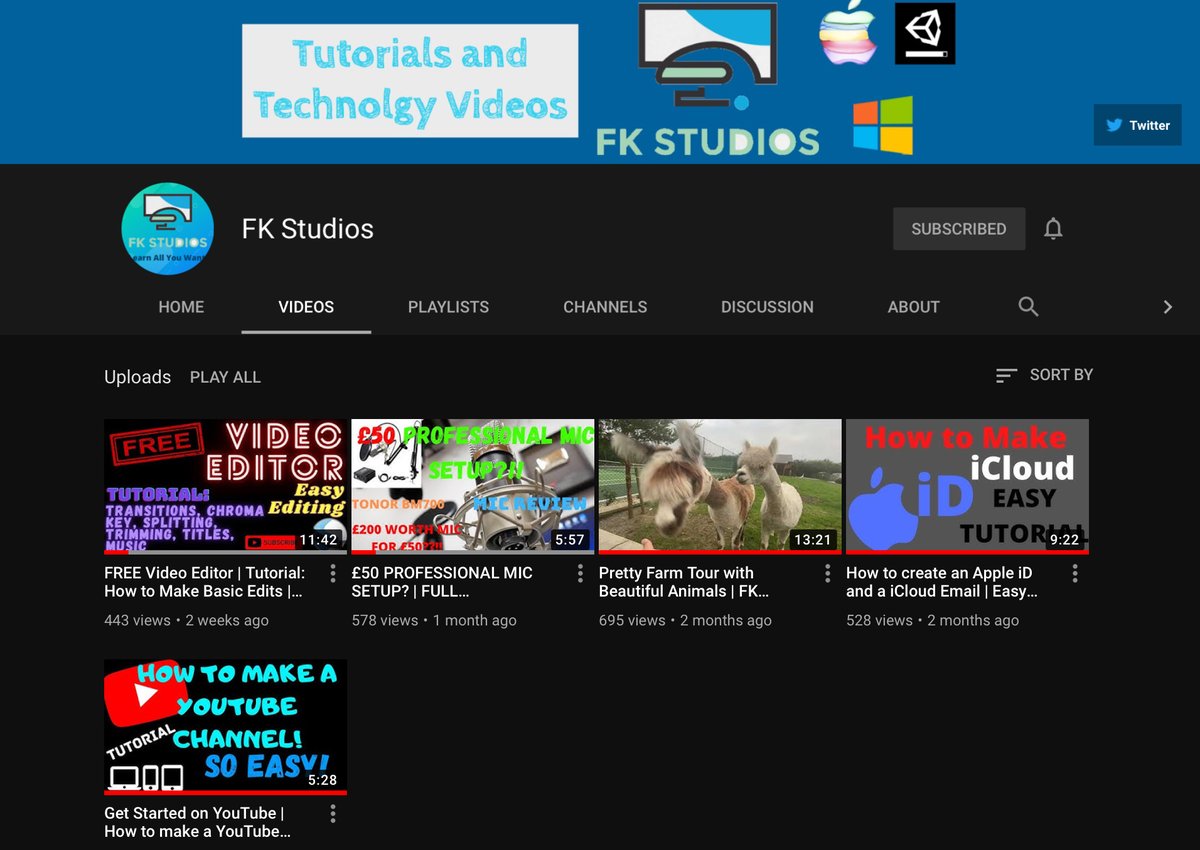
Task: Toggle subscription via the SUBSCRIBED button
Action: tap(958, 229)
